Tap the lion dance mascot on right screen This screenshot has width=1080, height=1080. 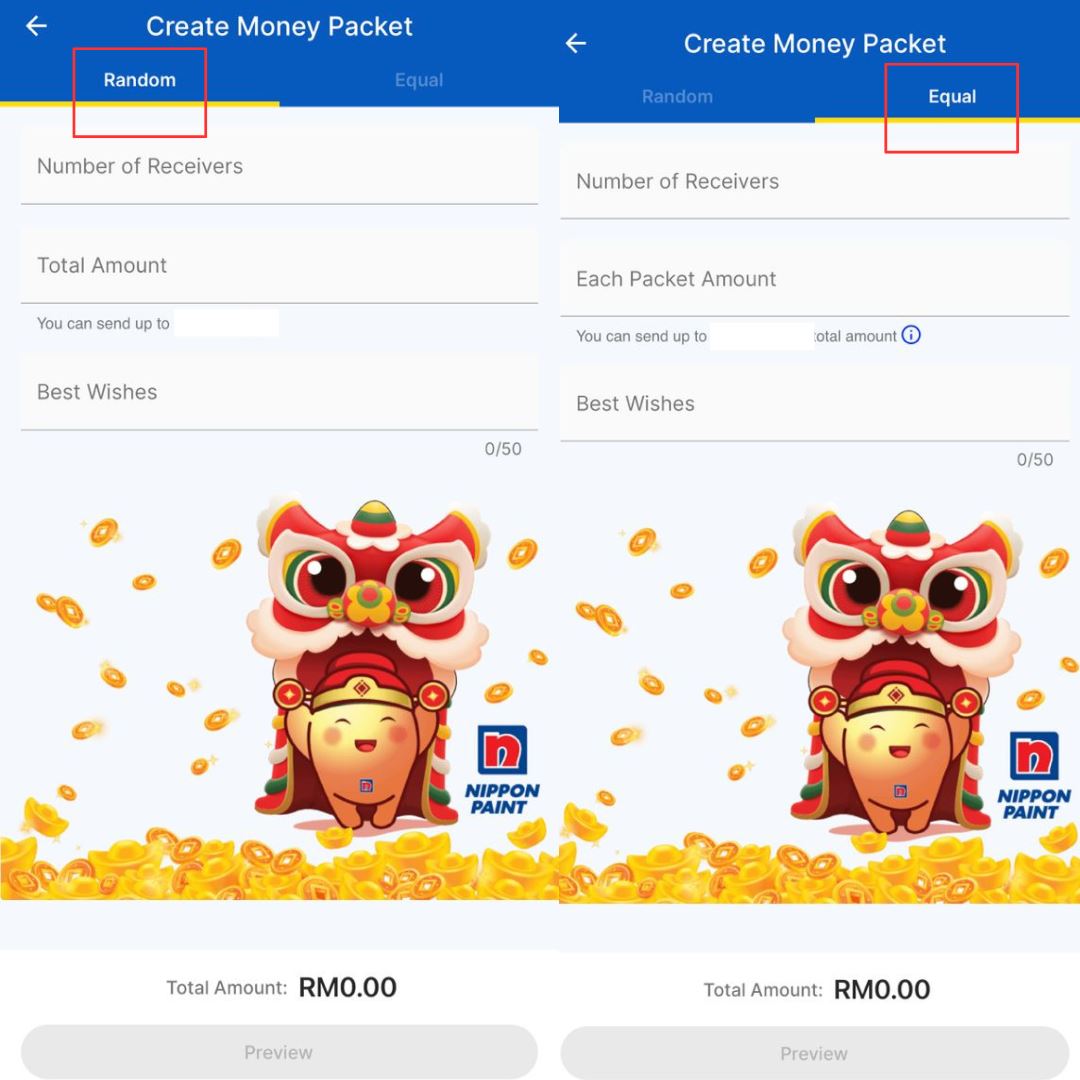[x=902, y=672]
